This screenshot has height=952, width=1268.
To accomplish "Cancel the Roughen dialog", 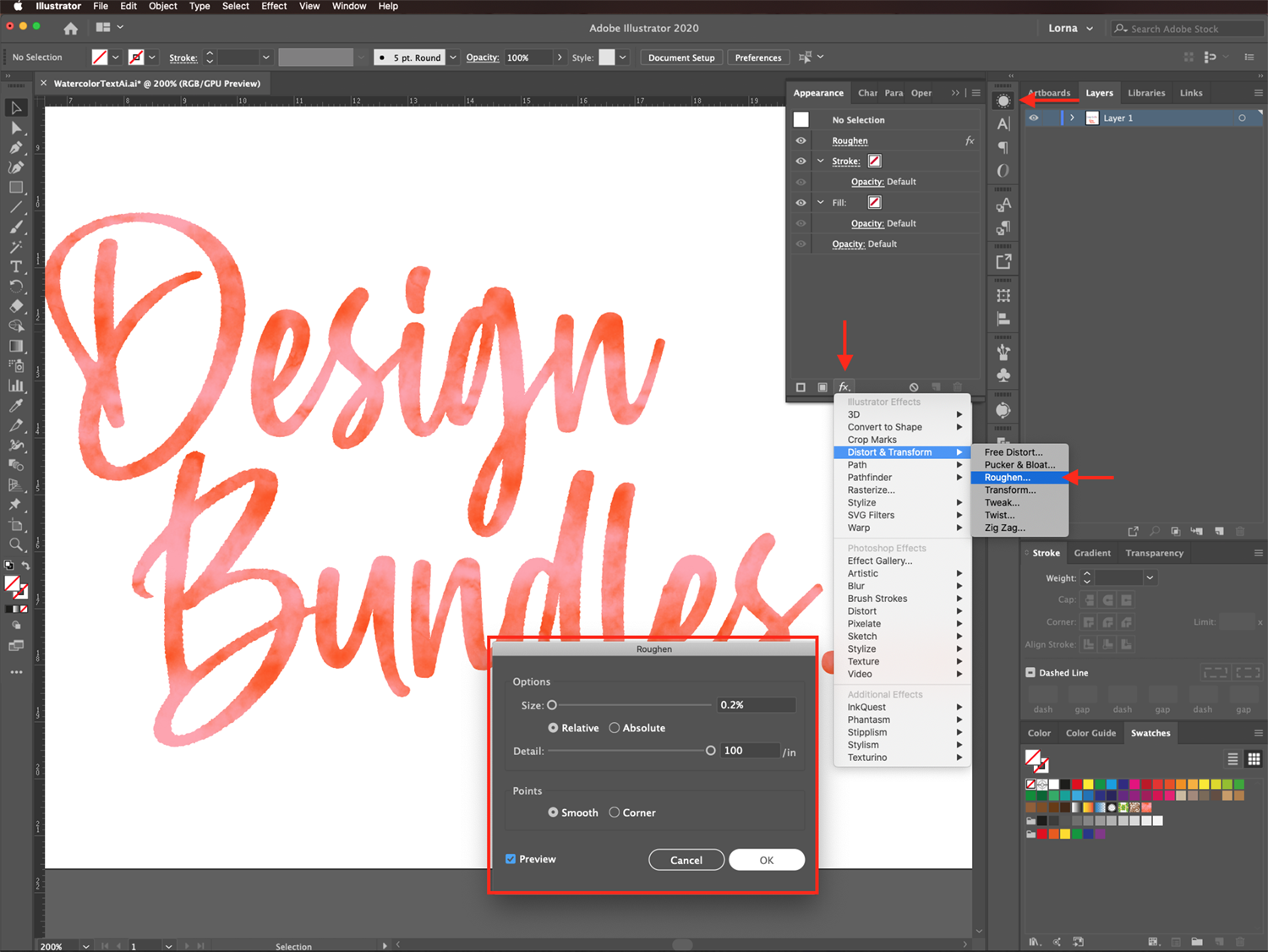I will (686, 860).
